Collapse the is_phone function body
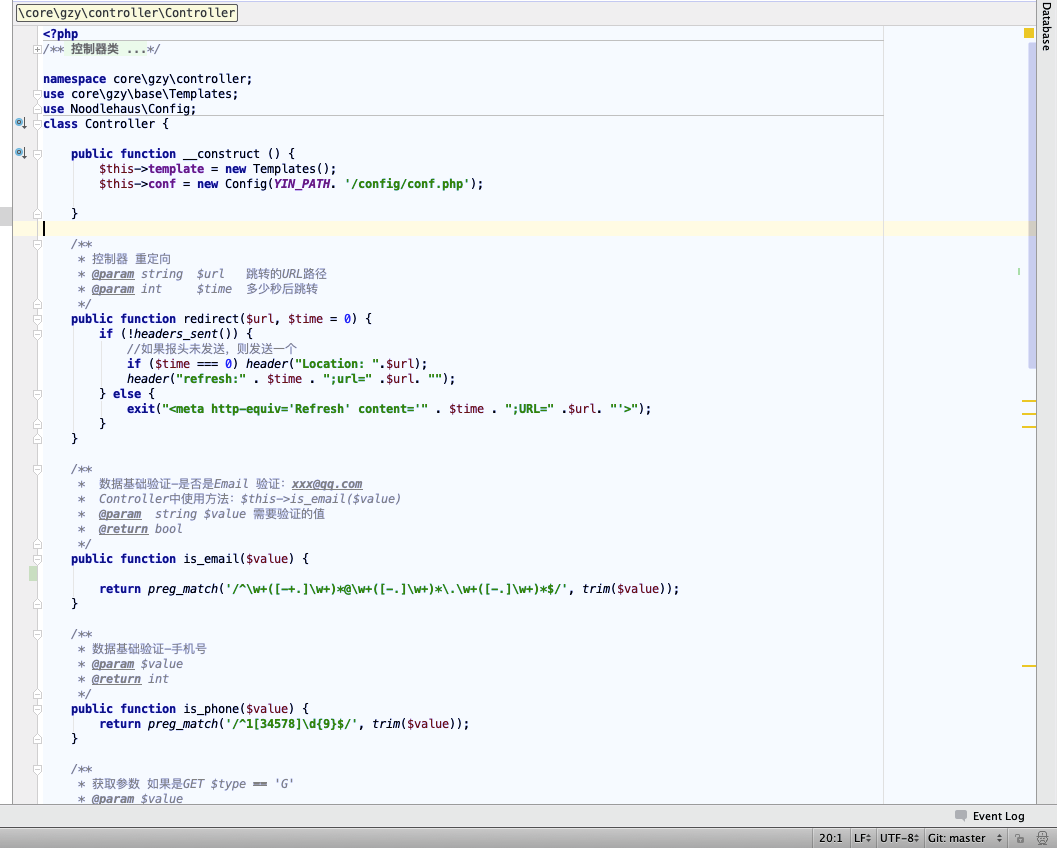 coord(38,710)
